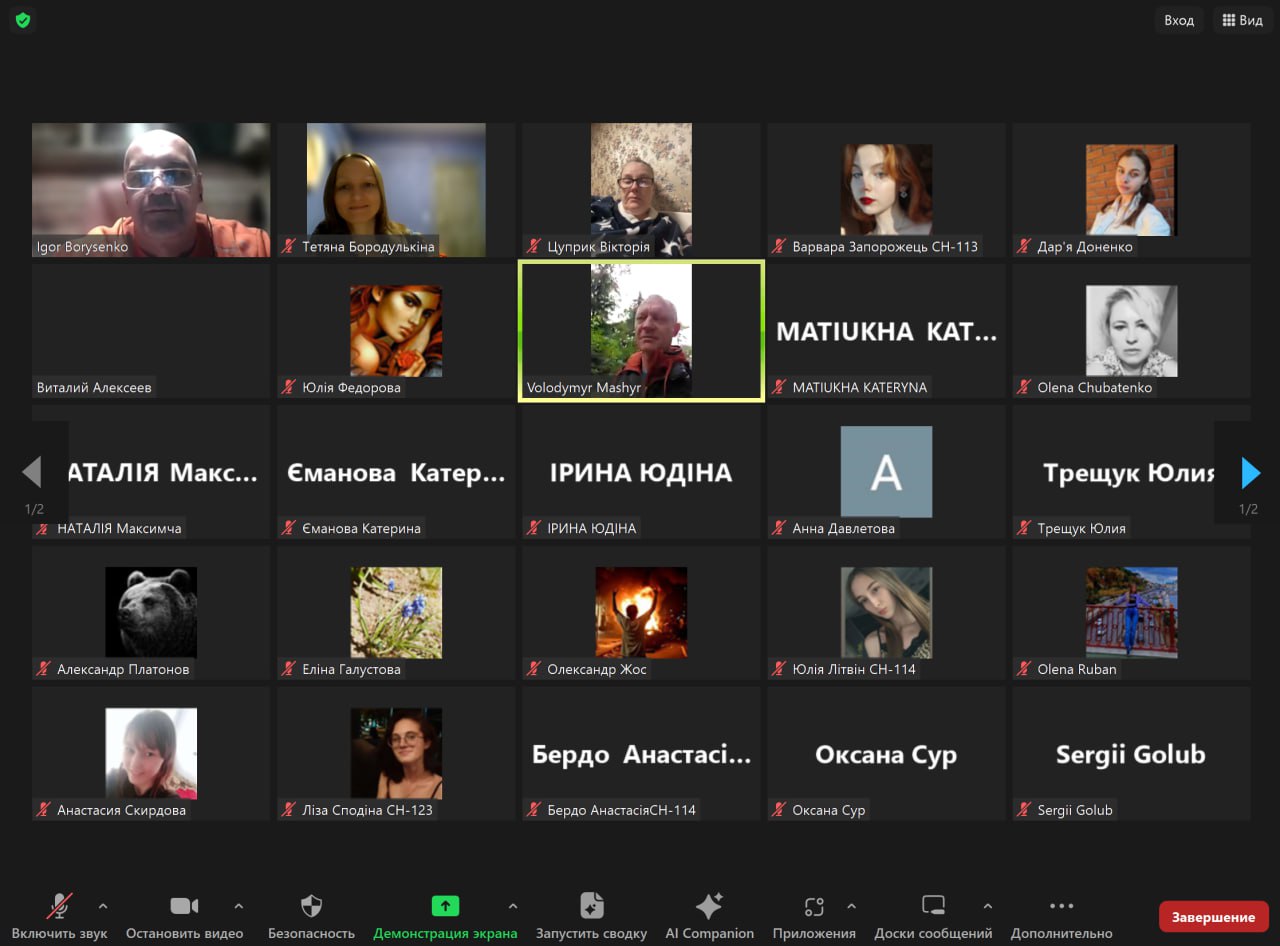Image resolution: width=1280 pixels, height=946 pixels.
Task: Select Igor Borysenko's video tile
Action: pos(151,190)
